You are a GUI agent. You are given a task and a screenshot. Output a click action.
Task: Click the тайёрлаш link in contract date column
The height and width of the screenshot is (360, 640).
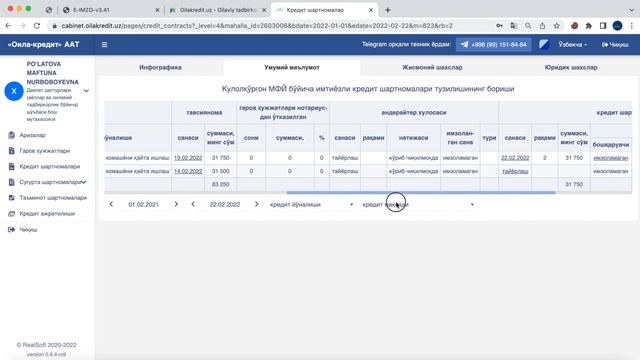coord(515,171)
